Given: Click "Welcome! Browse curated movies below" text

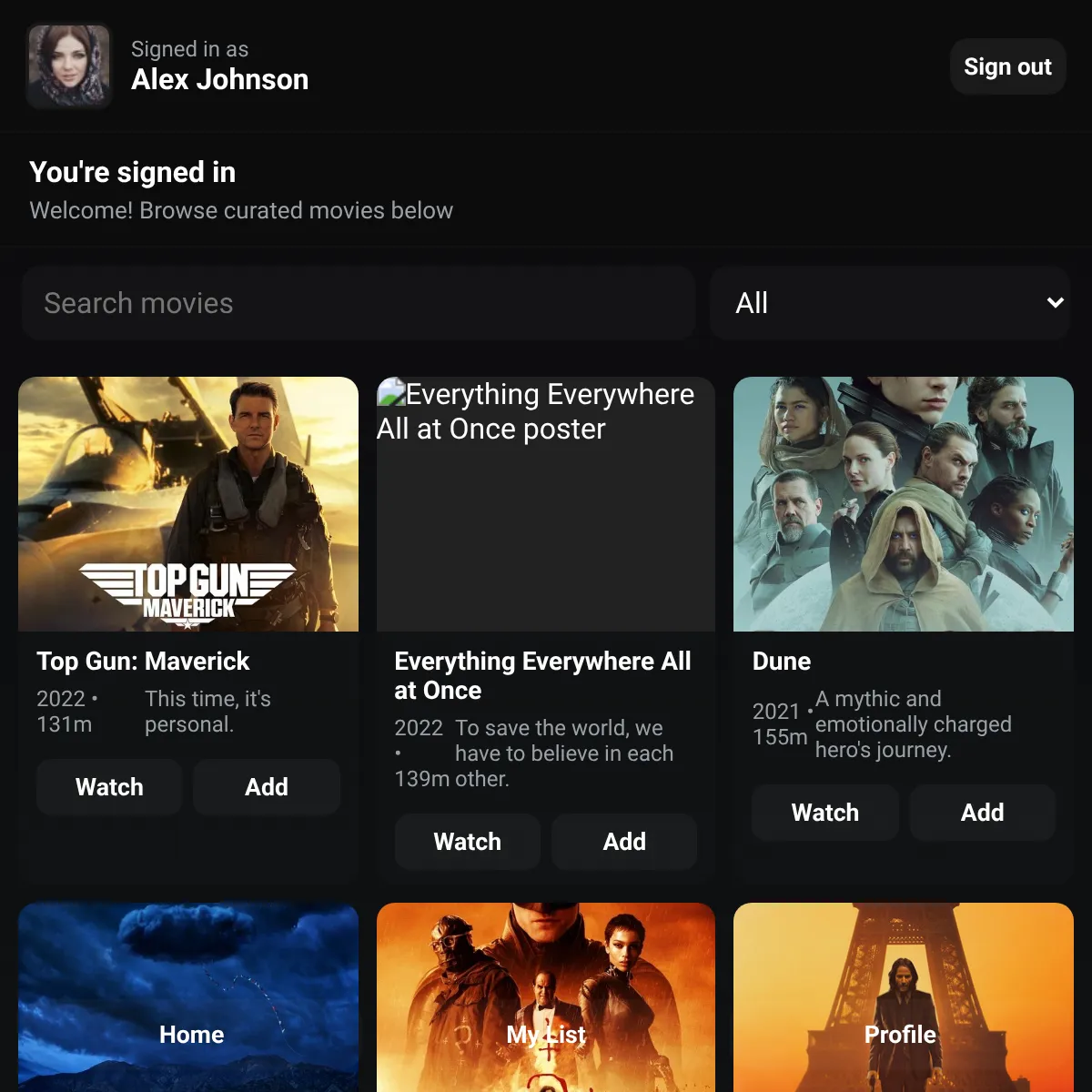Looking at the screenshot, I should coord(241,210).
